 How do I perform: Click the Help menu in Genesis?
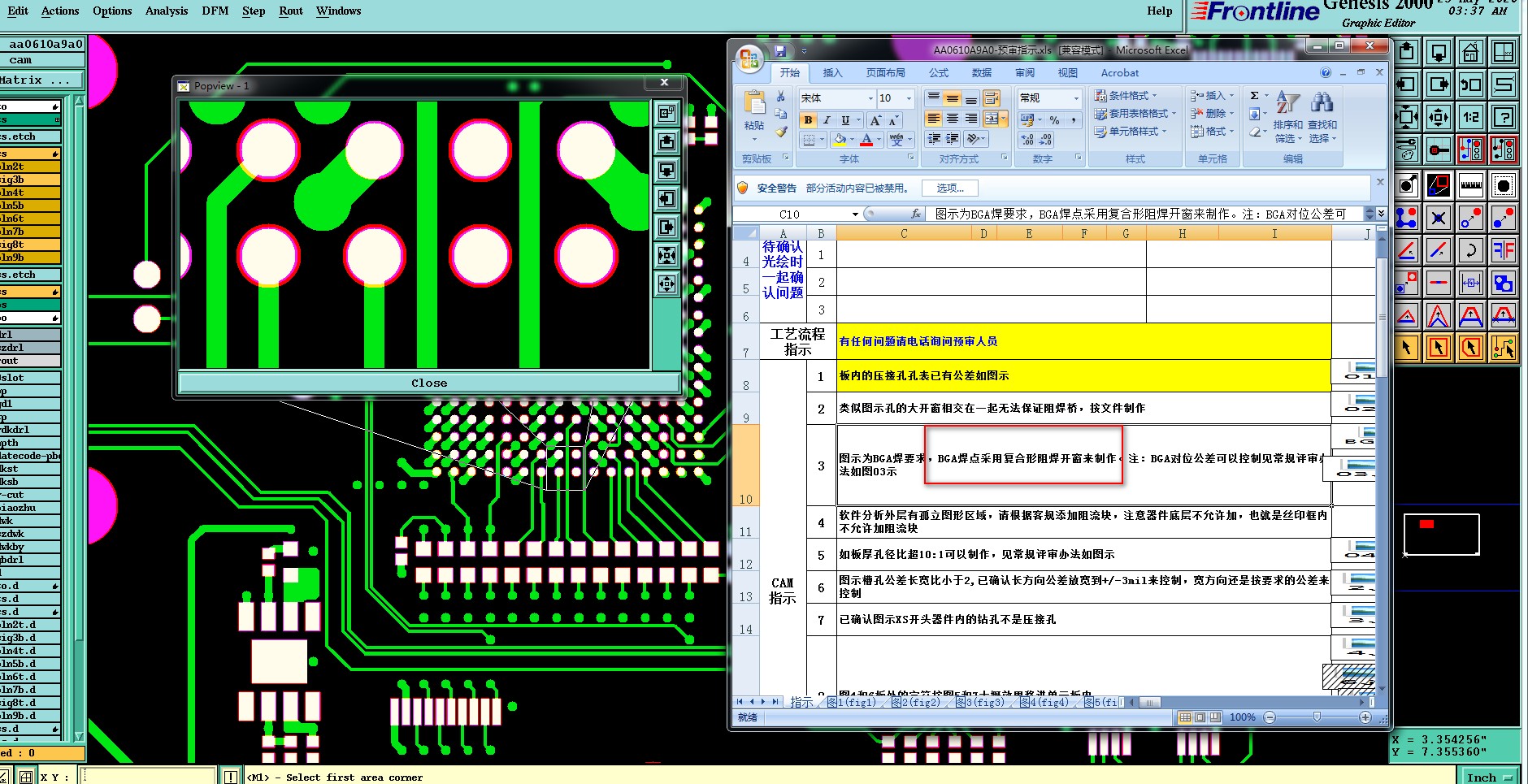[1160, 11]
